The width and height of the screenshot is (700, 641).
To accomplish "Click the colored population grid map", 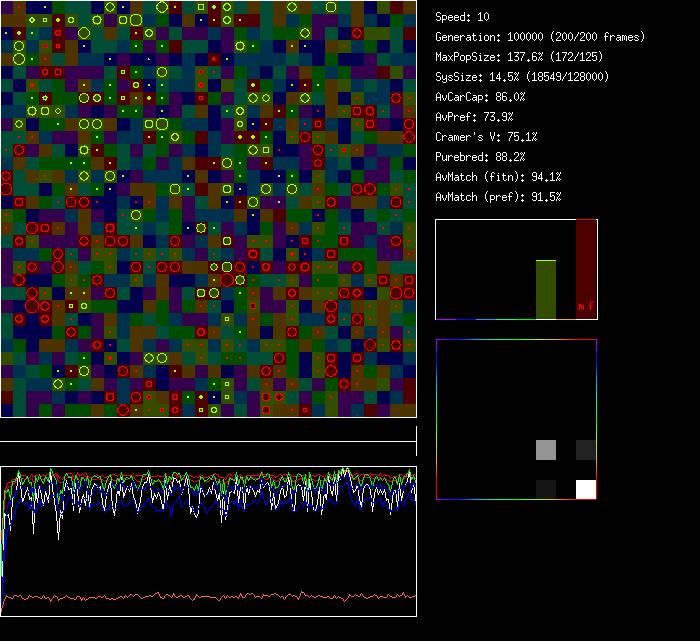I will (208, 208).
